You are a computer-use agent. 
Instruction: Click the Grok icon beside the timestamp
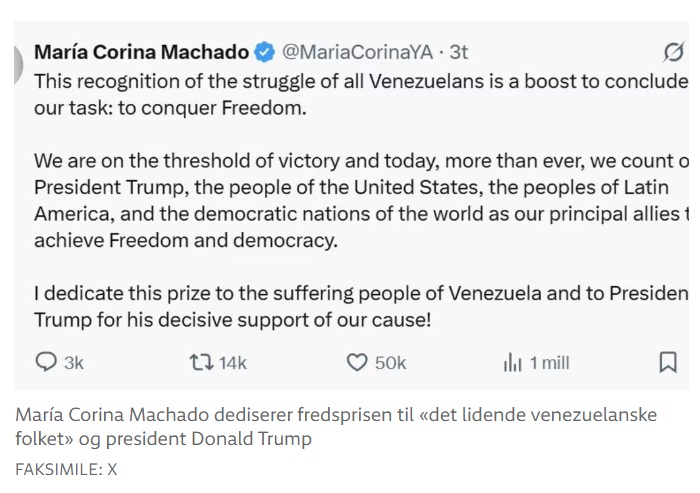click(674, 52)
